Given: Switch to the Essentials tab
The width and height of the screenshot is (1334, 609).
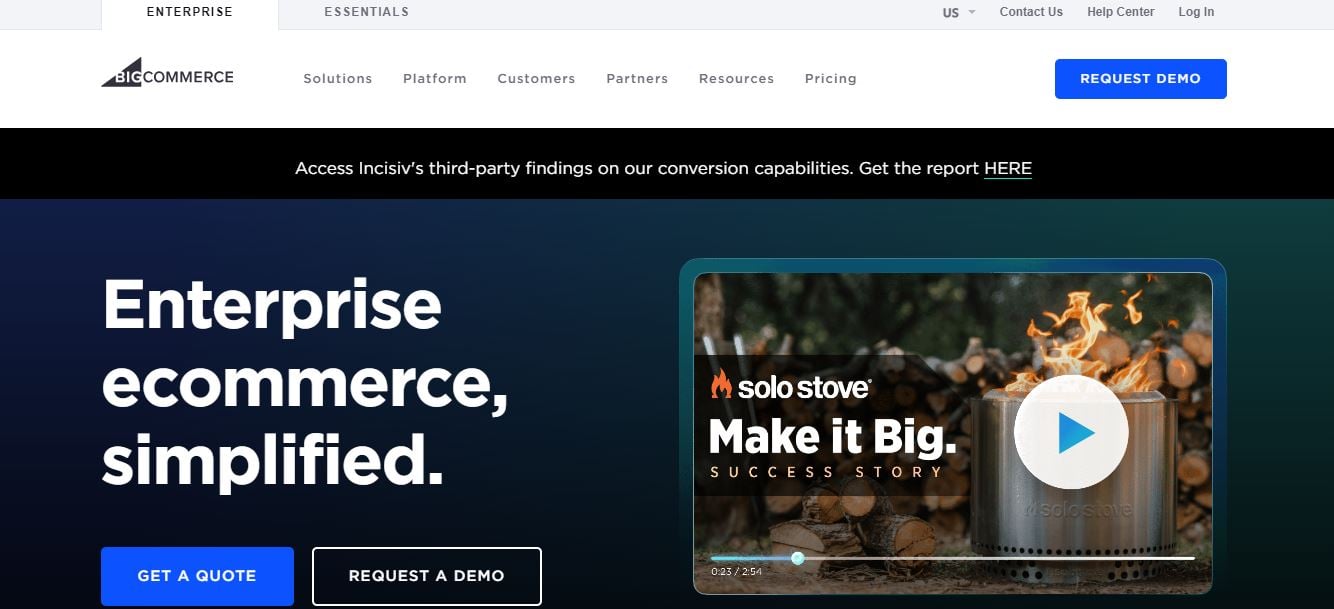Looking at the screenshot, I should (366, 12).
